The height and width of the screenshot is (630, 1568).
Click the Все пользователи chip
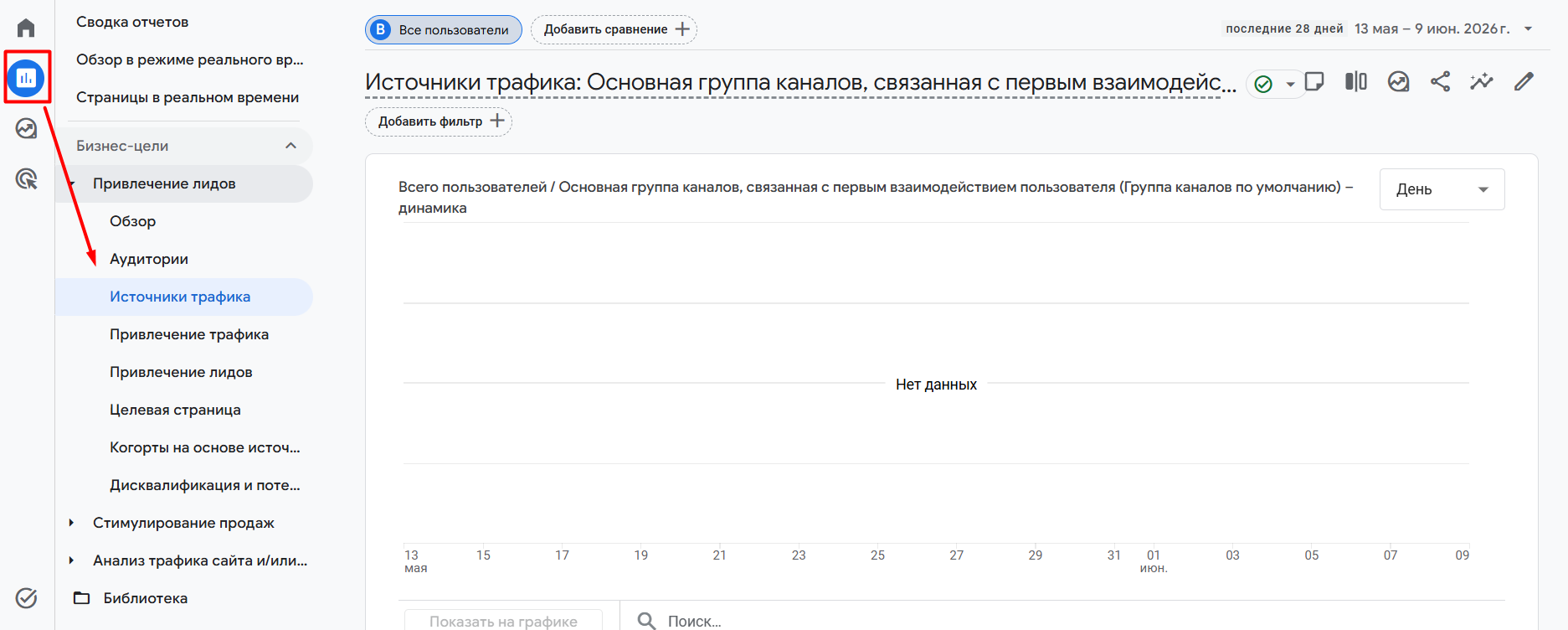pyautogui.click(x=444, y=29)
